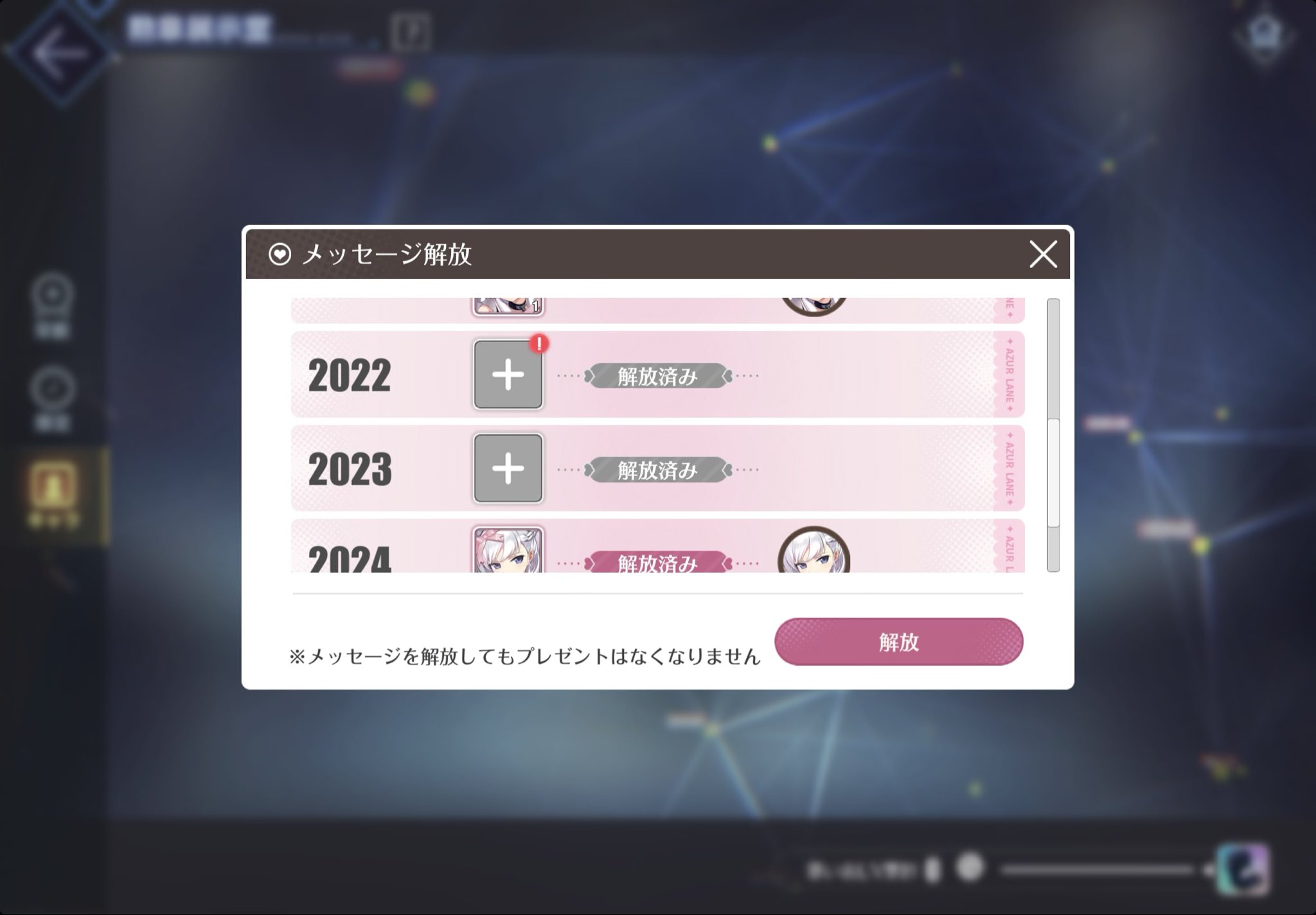Click the 2023 解放済み label
The image size is (1316, 915).
[x=658, y=470]
